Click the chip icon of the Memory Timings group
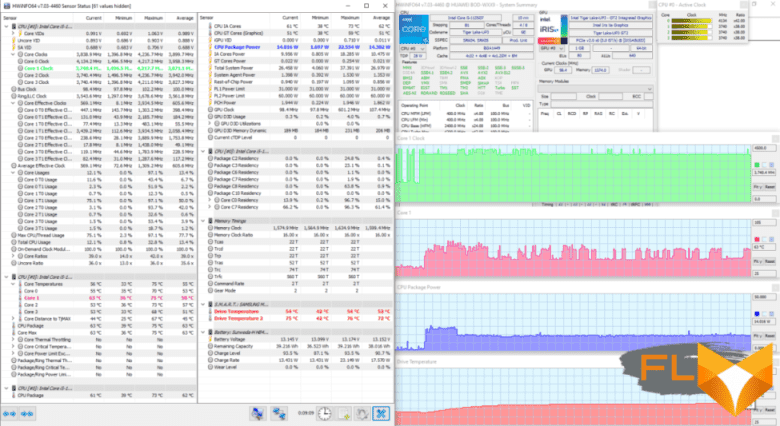The height and width of the screenshot is (426, 780). click(x=211, y=221)
